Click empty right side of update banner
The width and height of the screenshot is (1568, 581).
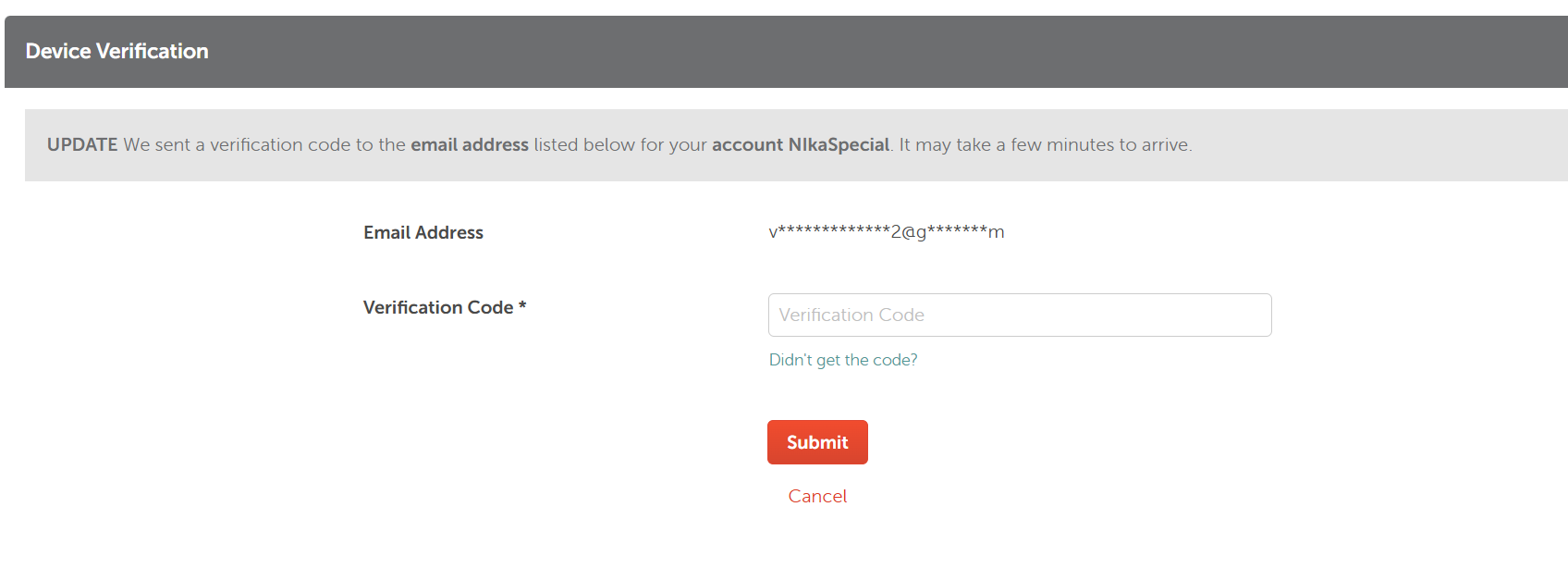[1387, 144]
